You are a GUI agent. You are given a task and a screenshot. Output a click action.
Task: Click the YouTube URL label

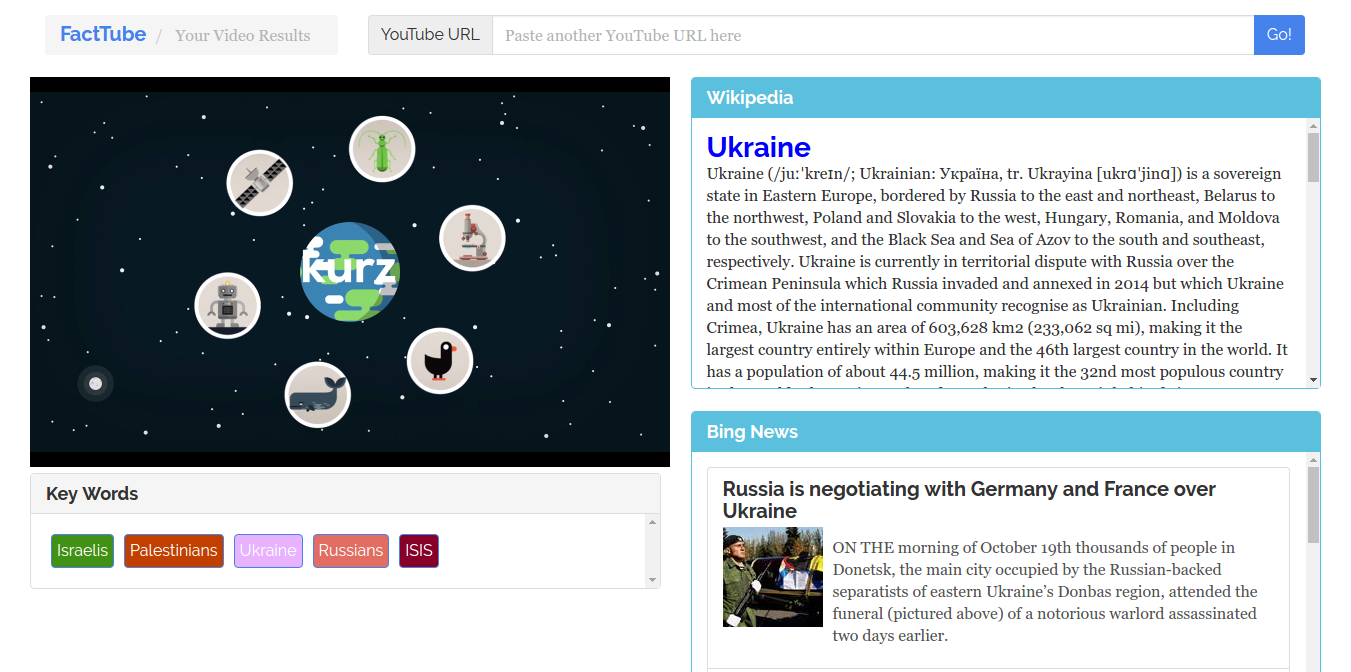tap(430, 35)
